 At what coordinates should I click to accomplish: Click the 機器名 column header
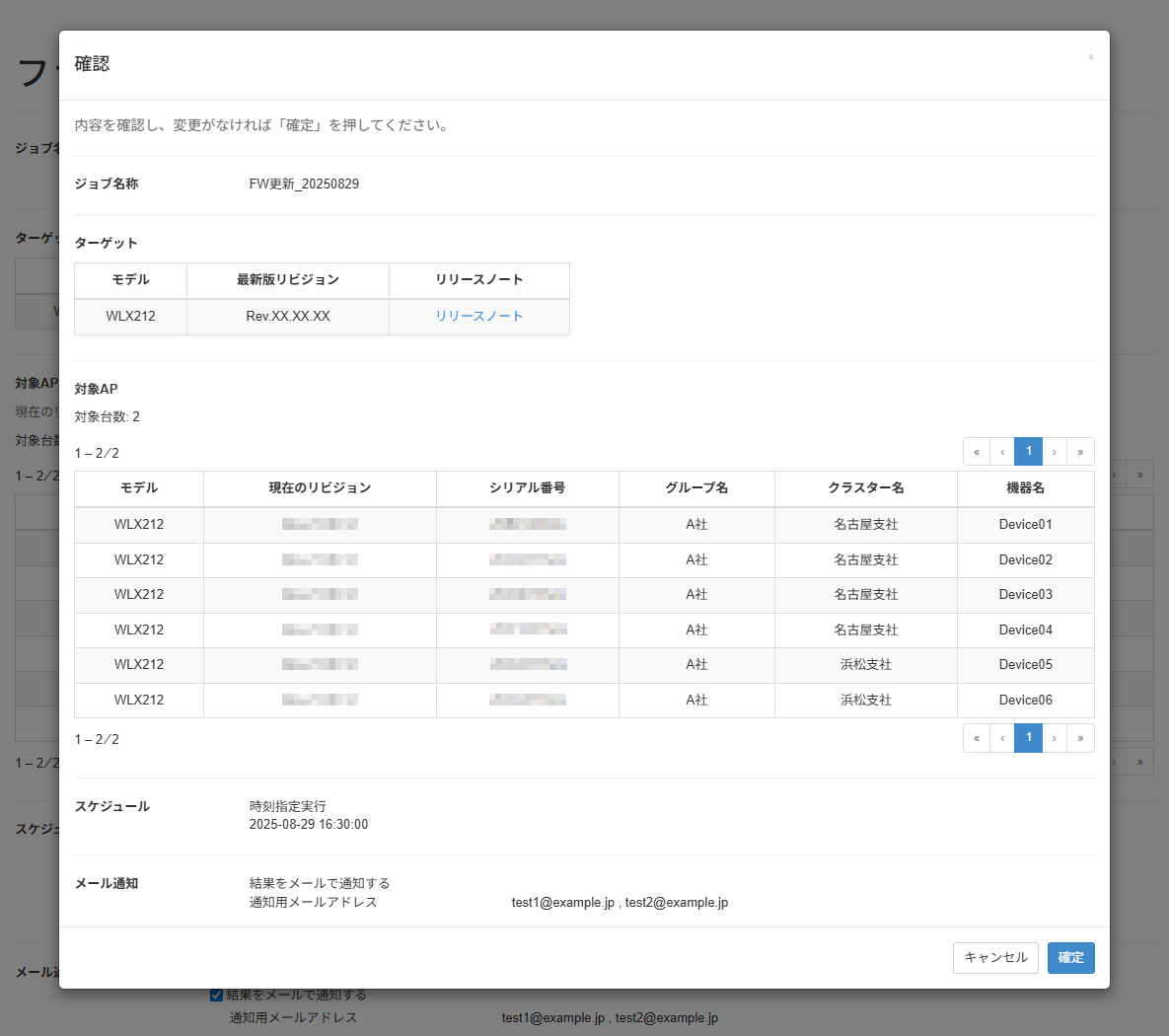[x=1024, y=488]
